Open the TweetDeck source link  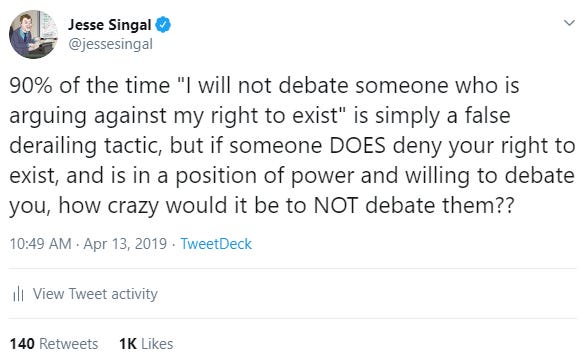click(216, 244)
